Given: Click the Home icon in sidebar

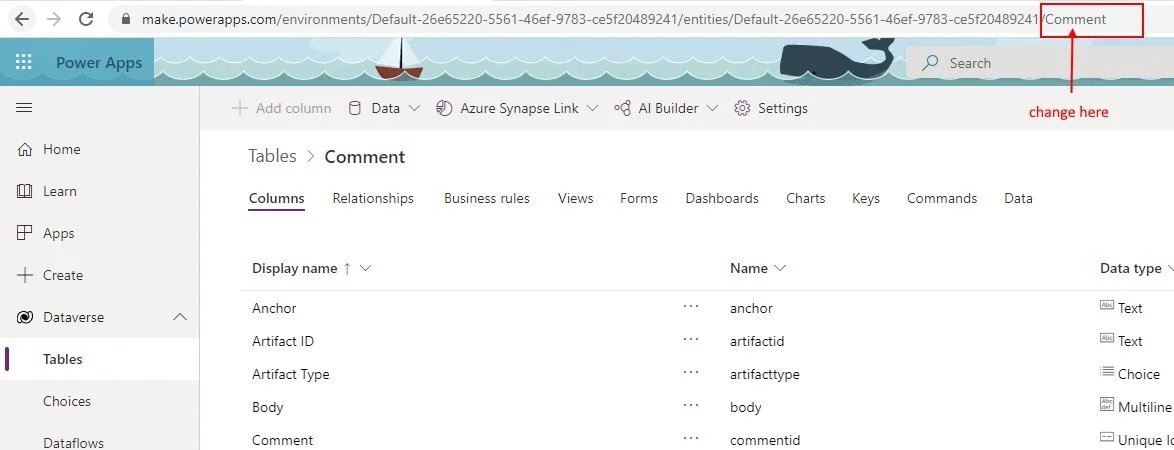Looking at the screenshot, I should click(25, 149).
